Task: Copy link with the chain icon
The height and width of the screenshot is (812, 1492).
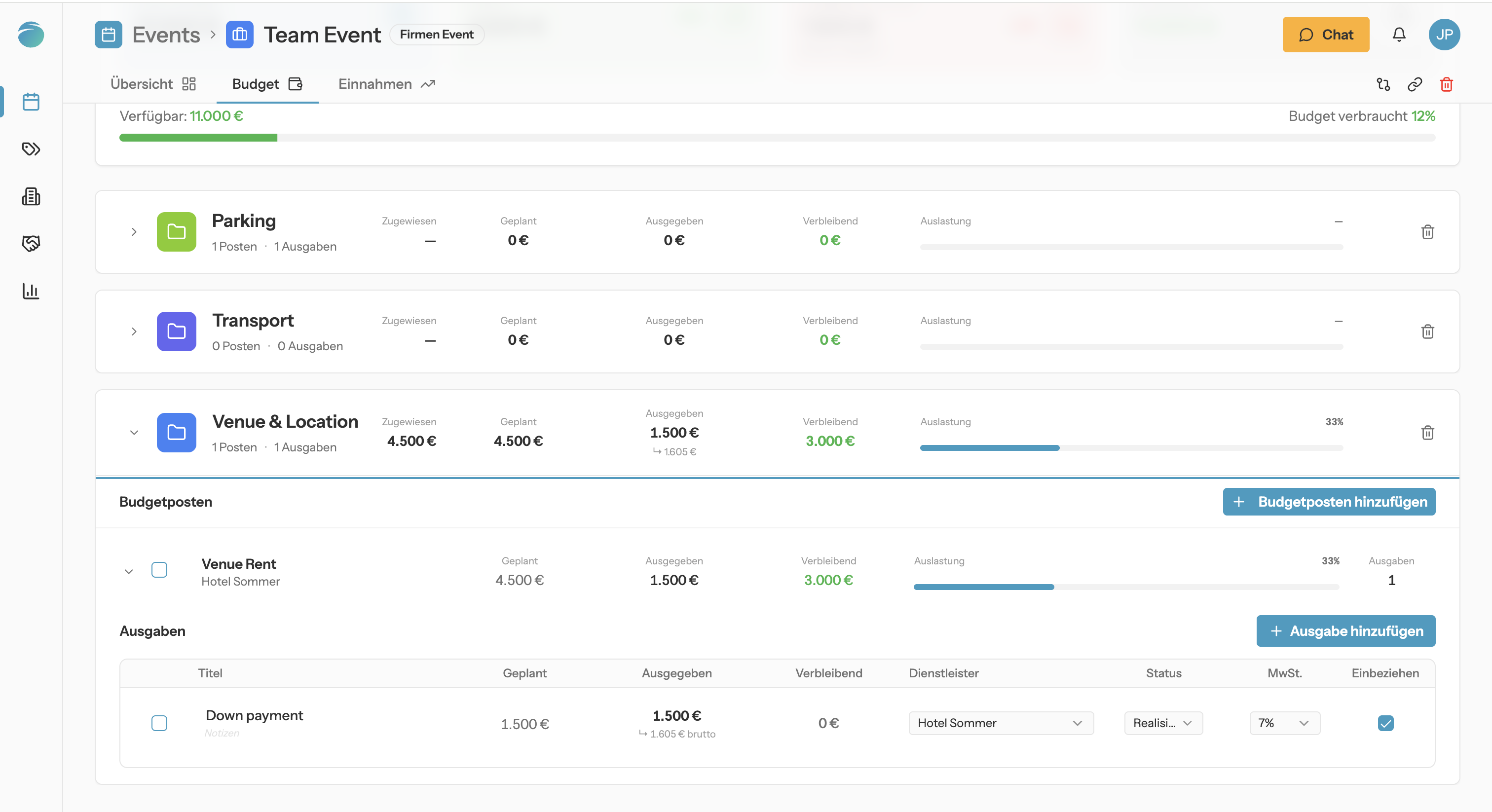Action: 1415,84
